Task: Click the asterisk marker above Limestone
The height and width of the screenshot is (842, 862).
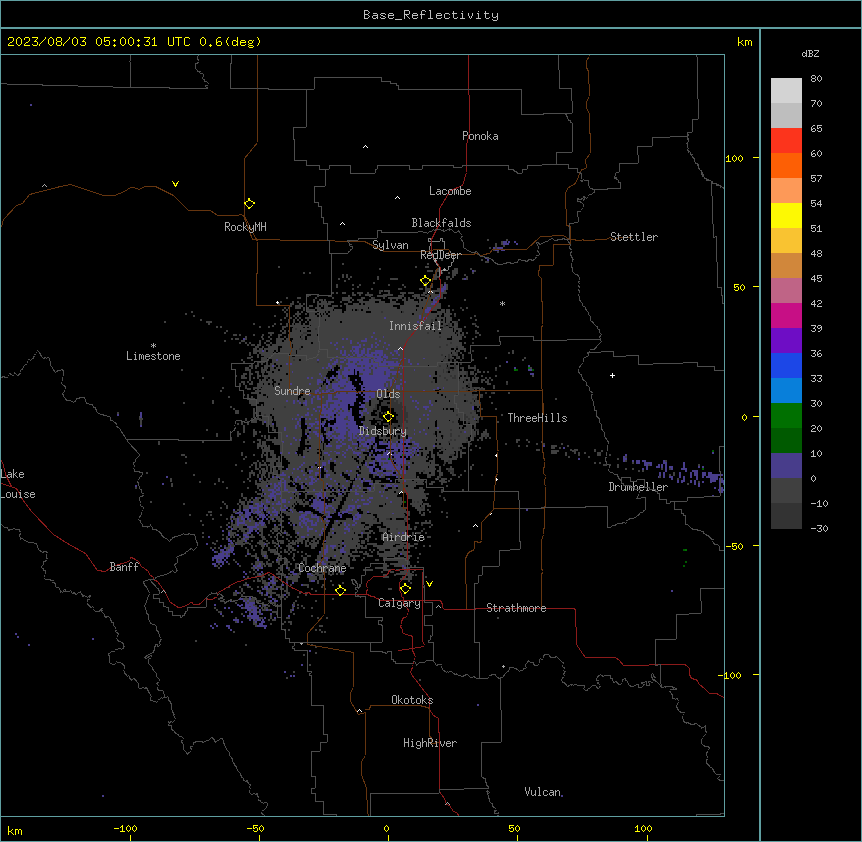Action: 153,345
